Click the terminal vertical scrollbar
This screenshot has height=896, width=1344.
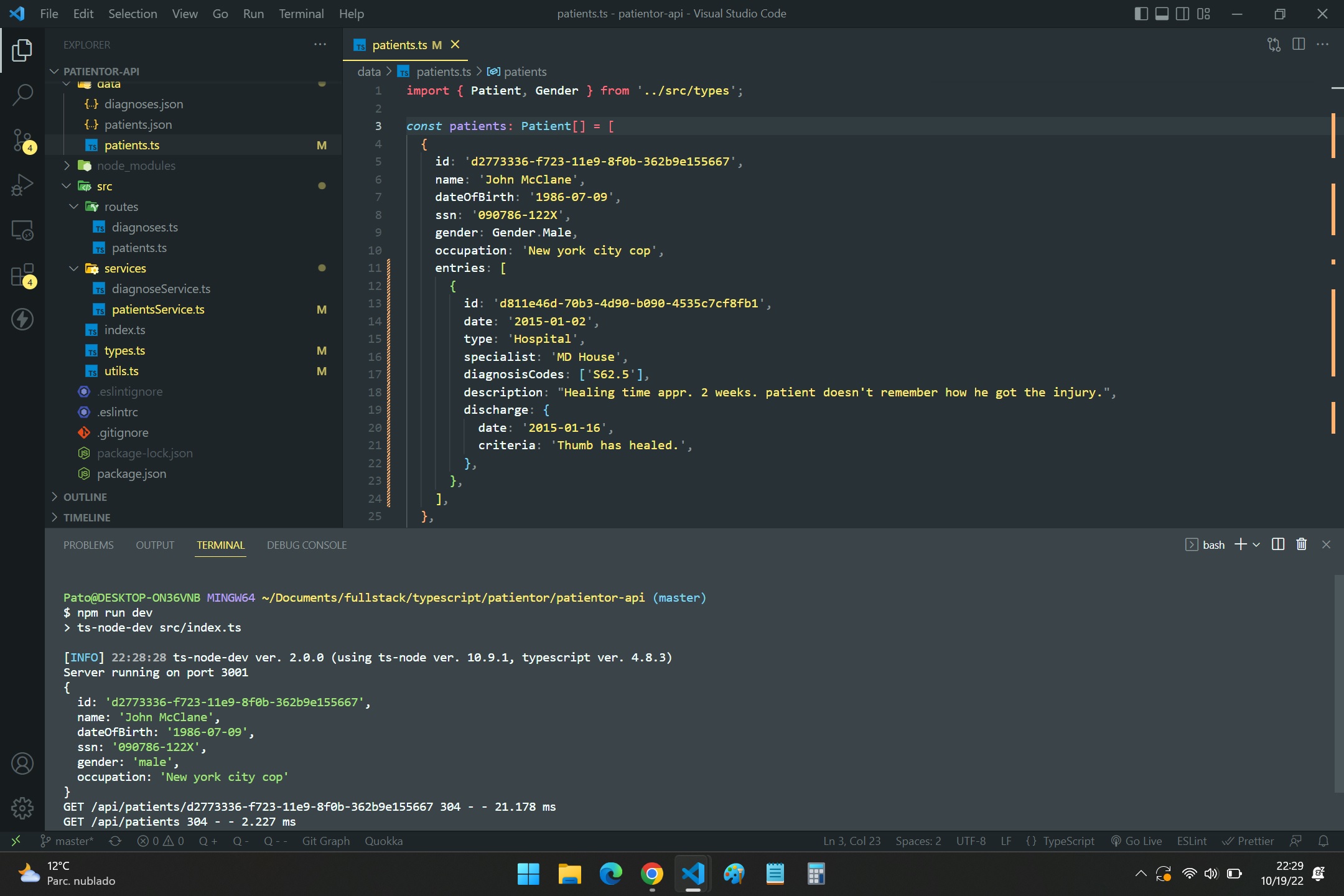[x=1338, y=683]
